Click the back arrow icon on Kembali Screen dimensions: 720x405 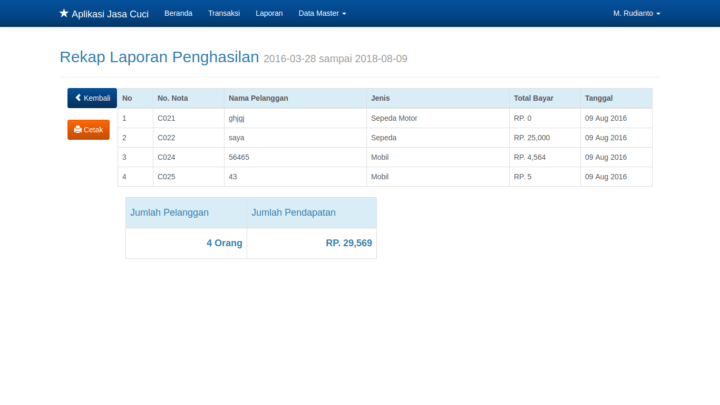(x=78, y=98)
